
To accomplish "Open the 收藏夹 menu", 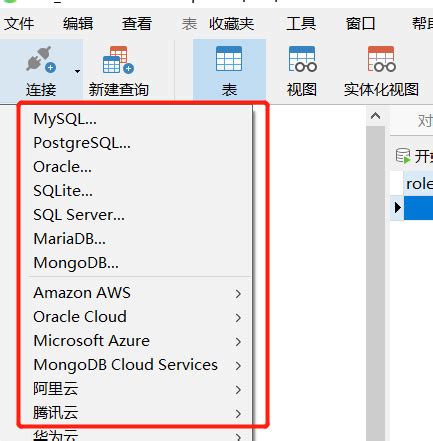I will (232, 24).
